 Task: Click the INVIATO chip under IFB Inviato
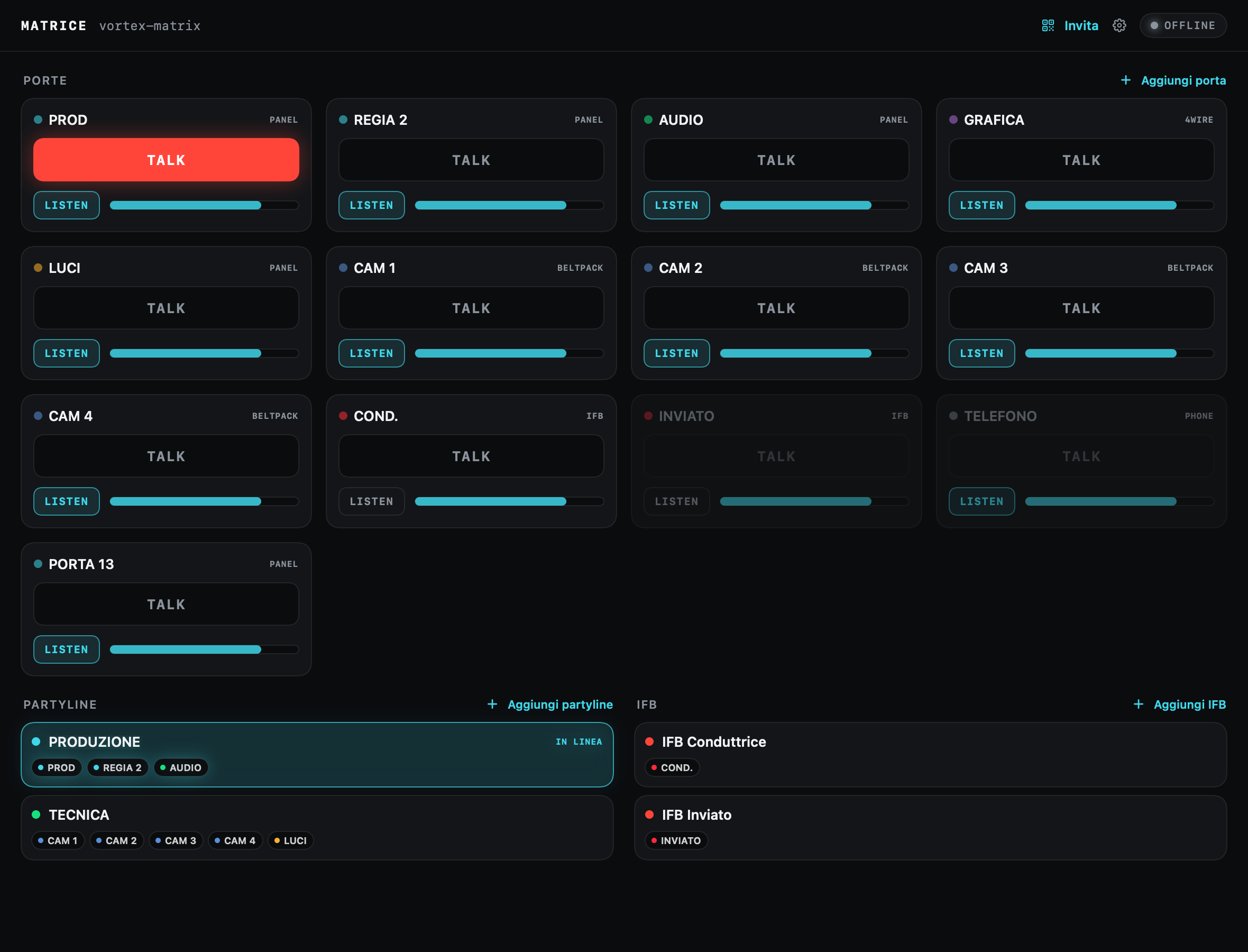(x=676, y=840)
